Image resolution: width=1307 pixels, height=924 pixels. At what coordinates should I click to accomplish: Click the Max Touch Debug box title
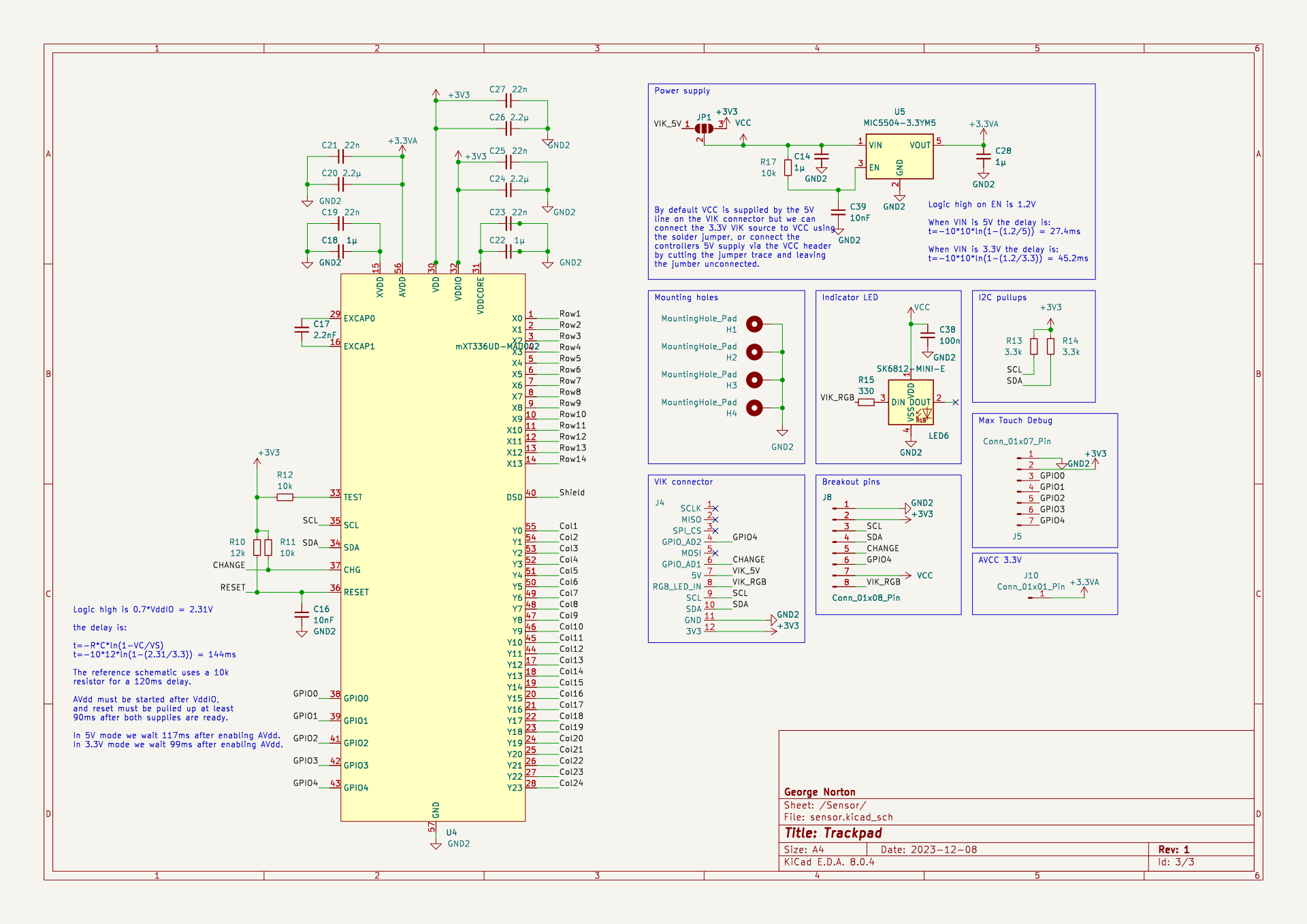click(x=1015, y=420)
